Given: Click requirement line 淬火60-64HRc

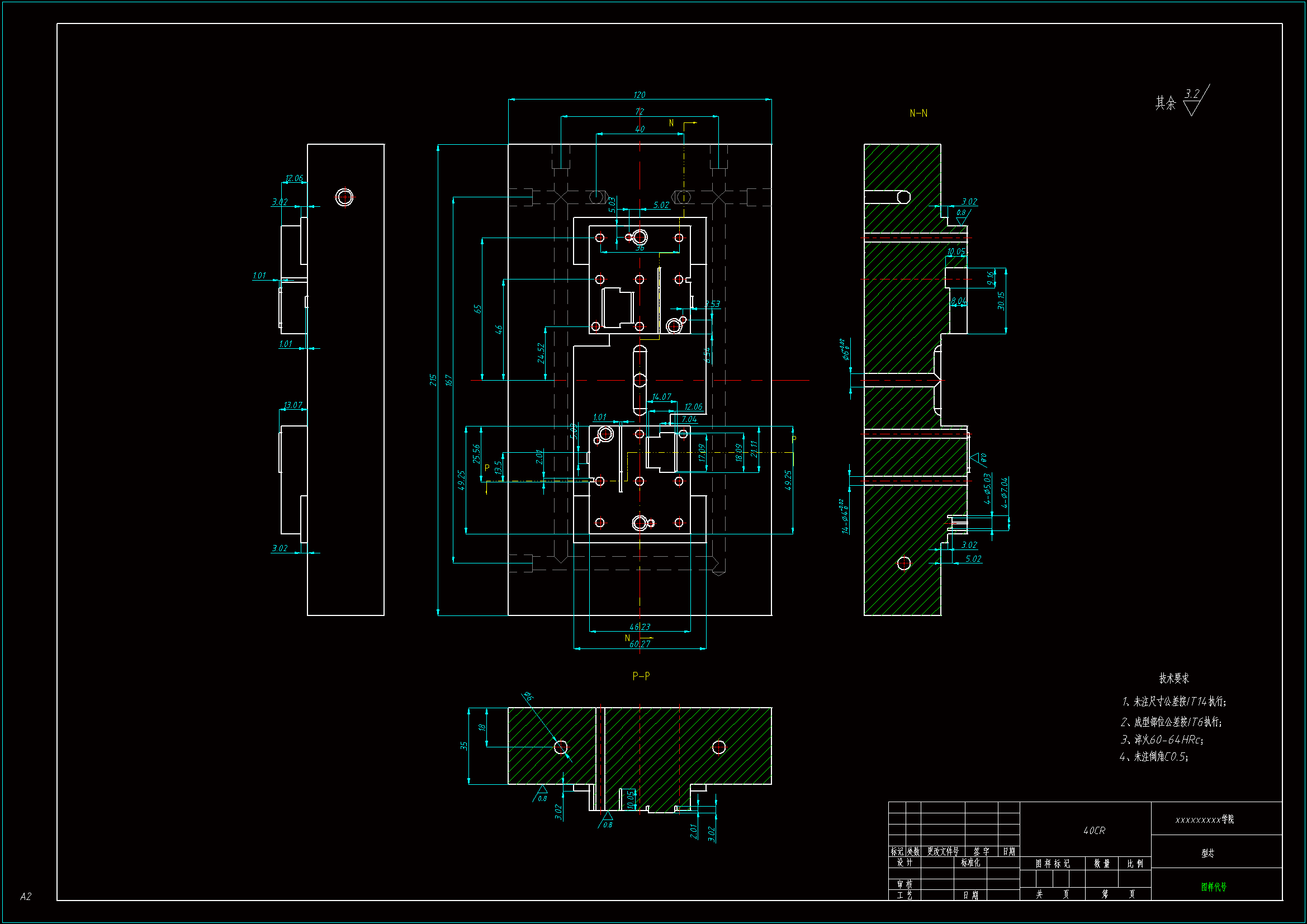Looking at the screenshot, I should (x=1161, y=740).
